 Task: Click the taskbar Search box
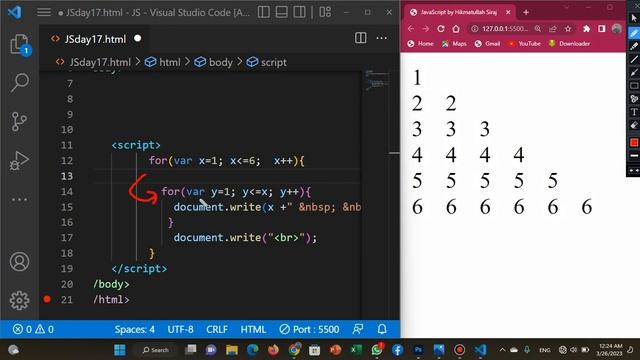click(x=156, y=350)
